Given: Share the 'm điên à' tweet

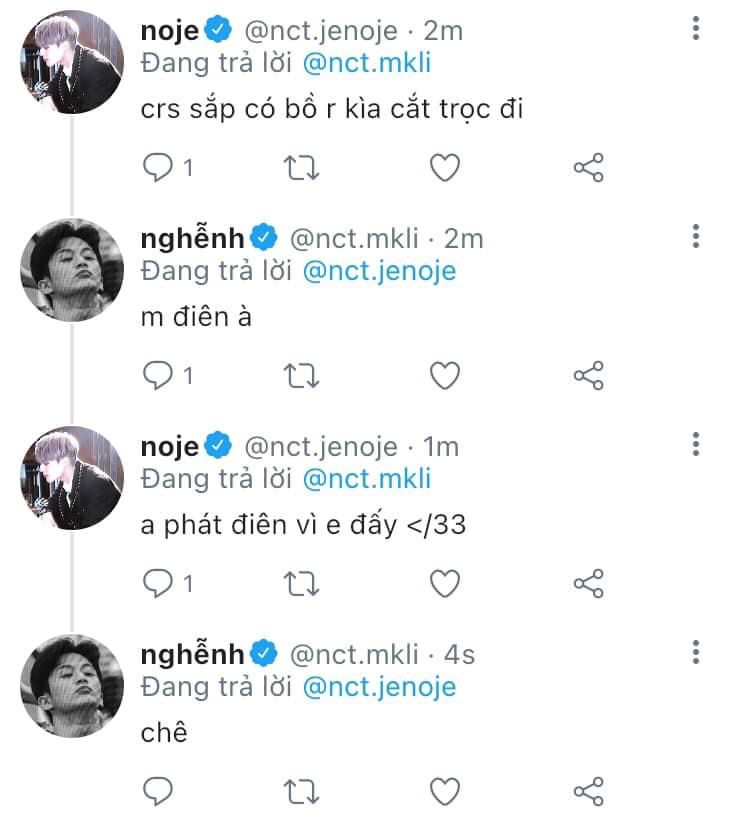Looking at the screenshot, I should click(x=589, y=375).
